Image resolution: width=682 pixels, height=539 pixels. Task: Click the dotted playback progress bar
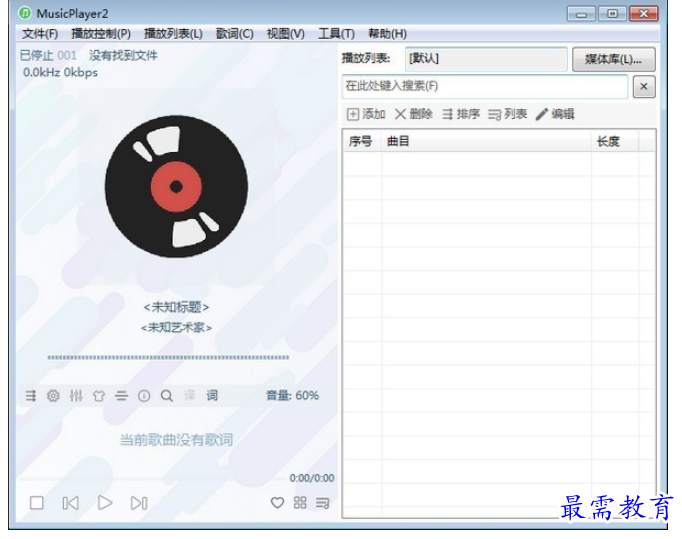pos(168,358)
